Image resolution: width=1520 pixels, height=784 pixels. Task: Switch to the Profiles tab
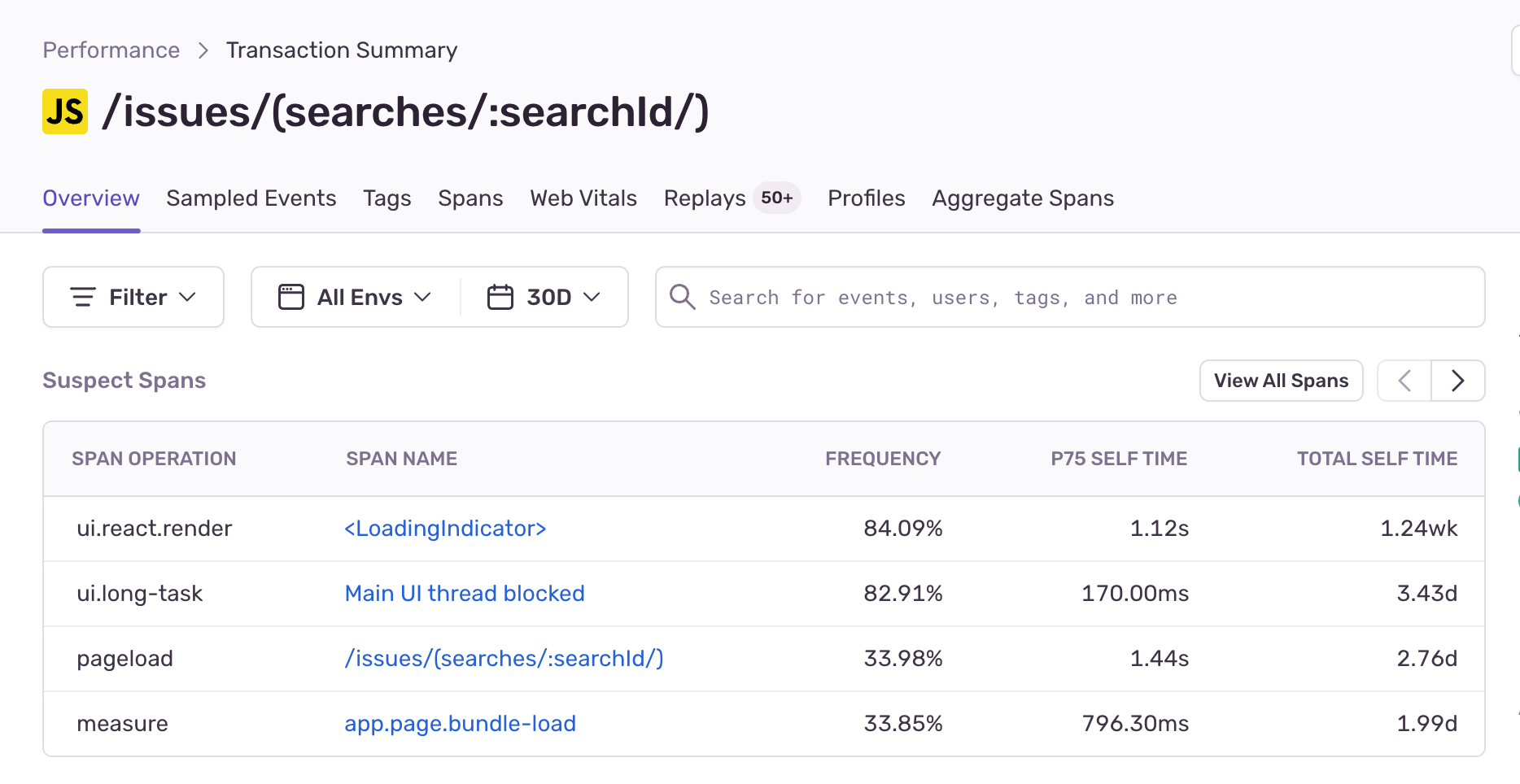coord(867,198)
